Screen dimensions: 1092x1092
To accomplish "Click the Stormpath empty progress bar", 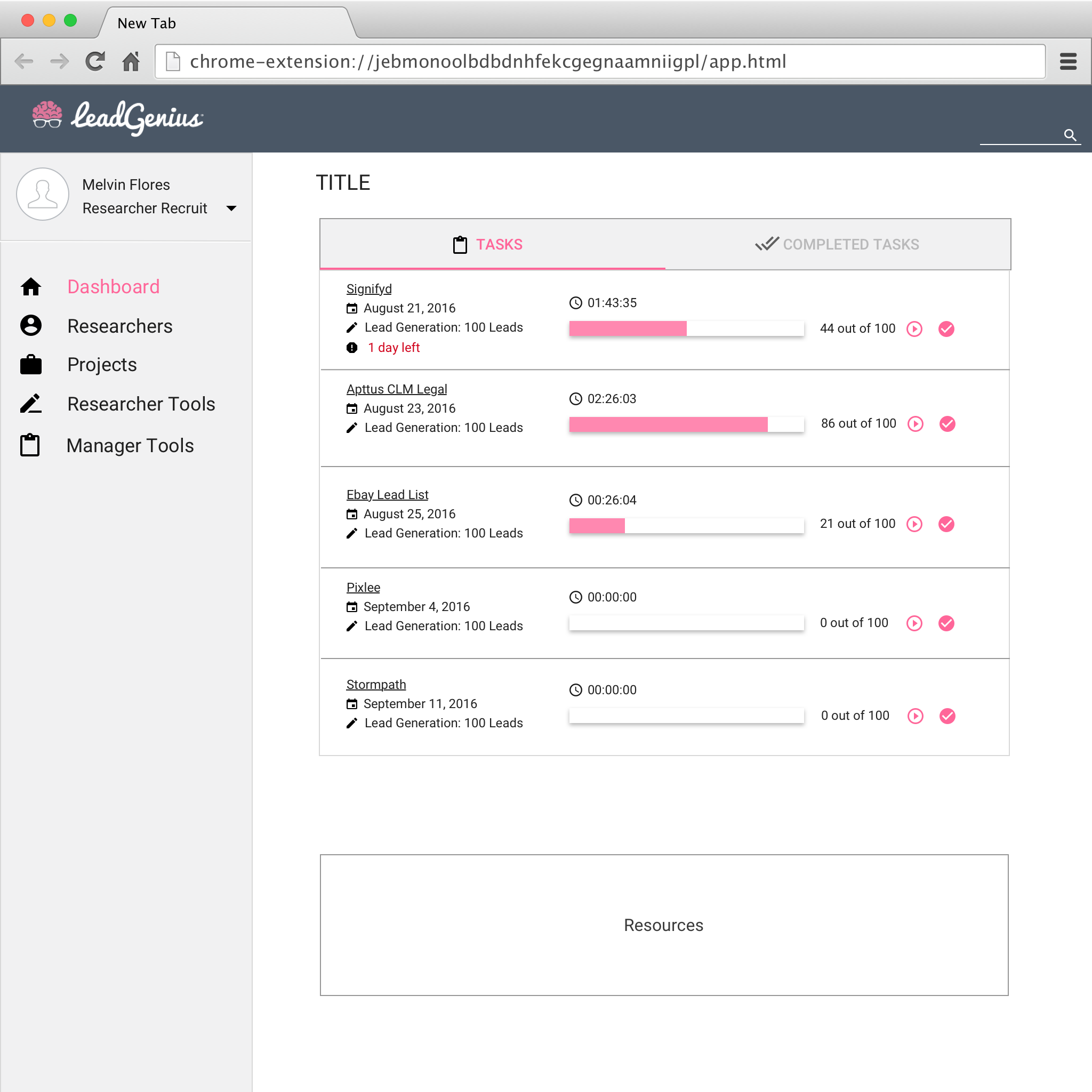I will pos(686,716).
